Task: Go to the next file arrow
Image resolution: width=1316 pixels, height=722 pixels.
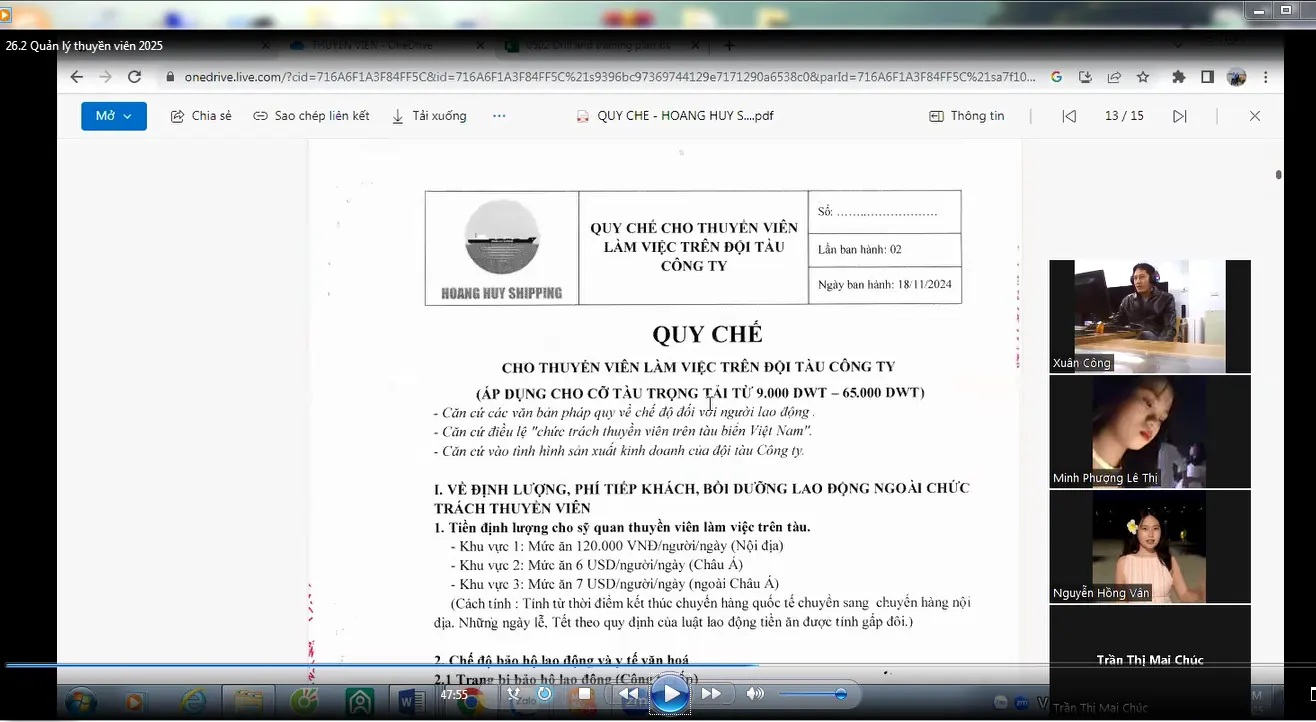Action: [1180, 116]
